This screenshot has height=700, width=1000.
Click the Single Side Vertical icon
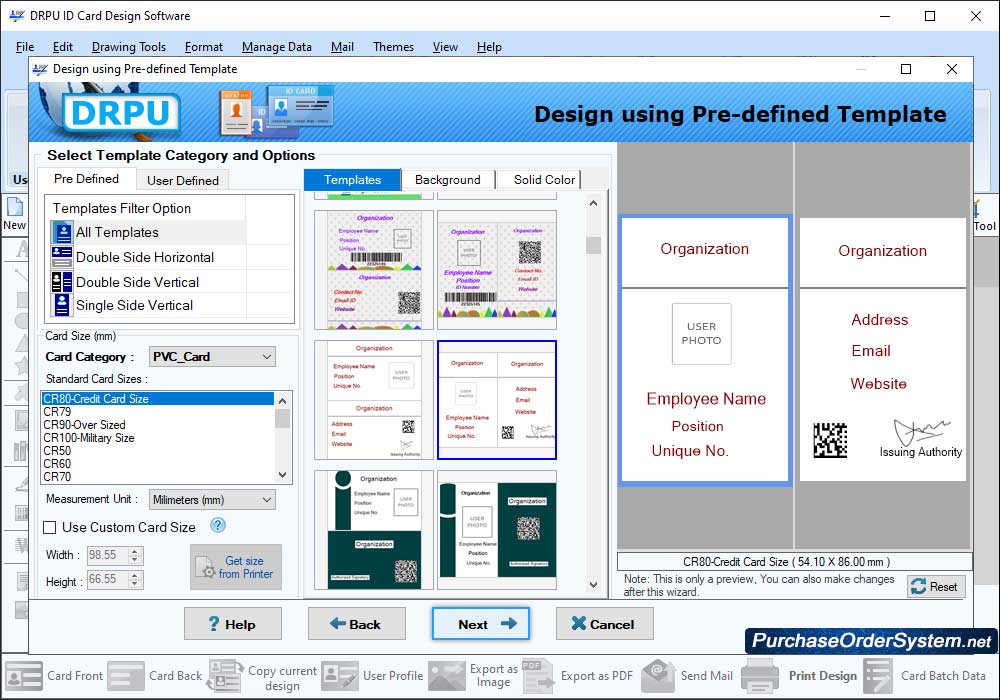[x=62, y=305]
